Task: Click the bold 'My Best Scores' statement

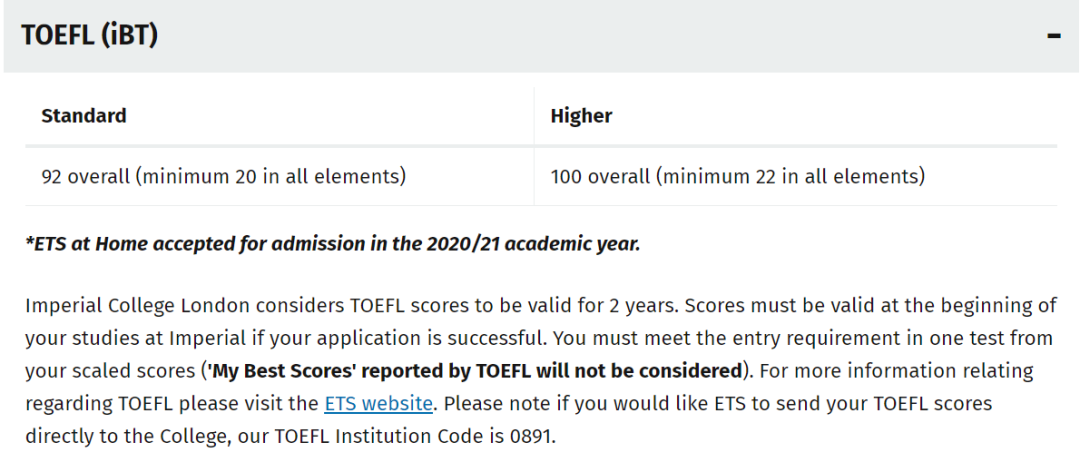Action: (x=475, y=371)
